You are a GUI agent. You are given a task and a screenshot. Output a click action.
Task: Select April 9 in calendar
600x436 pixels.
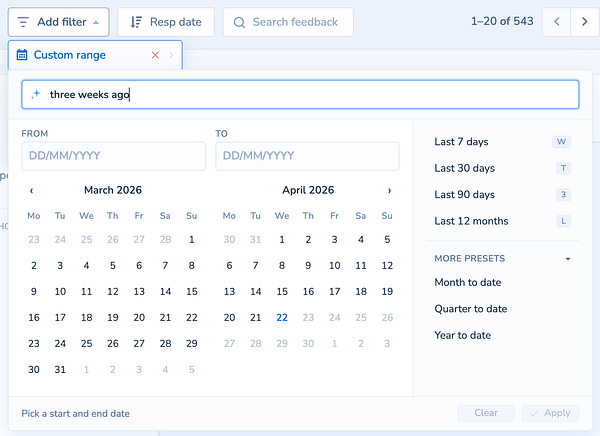point(308,266)
